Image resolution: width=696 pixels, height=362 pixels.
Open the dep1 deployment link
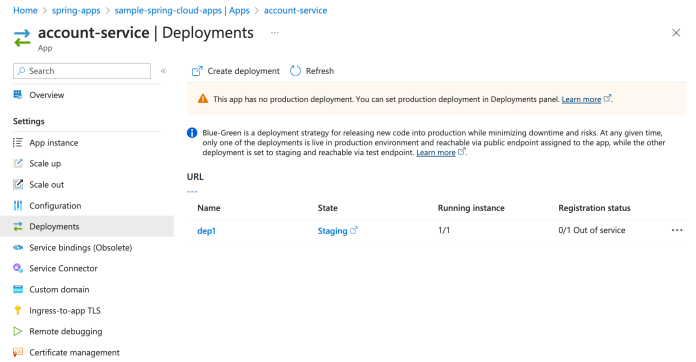[x=206, y=231]
